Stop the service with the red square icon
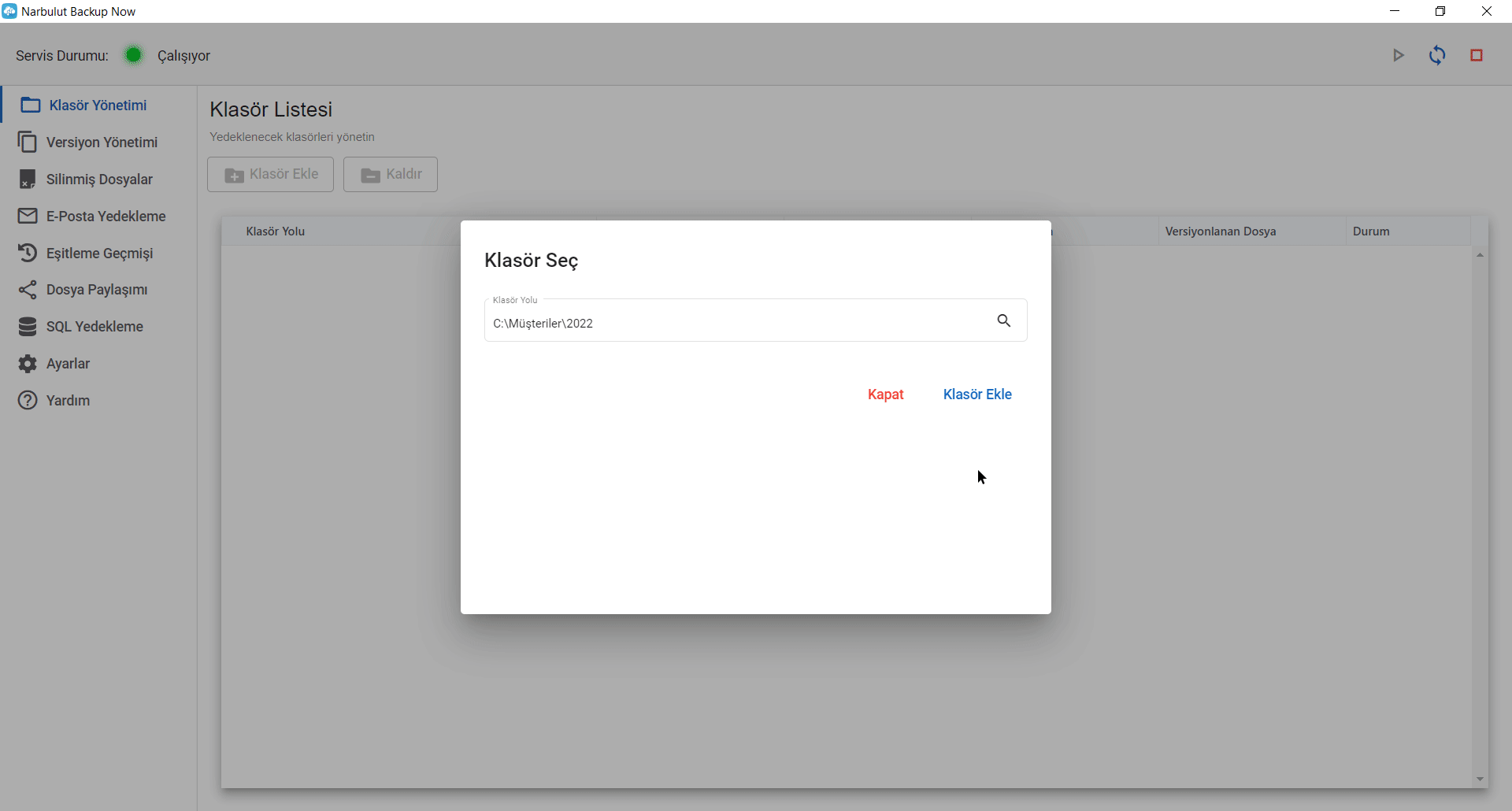The image size is (1512, 811). pyautogui.click(x=1477, y=55)
